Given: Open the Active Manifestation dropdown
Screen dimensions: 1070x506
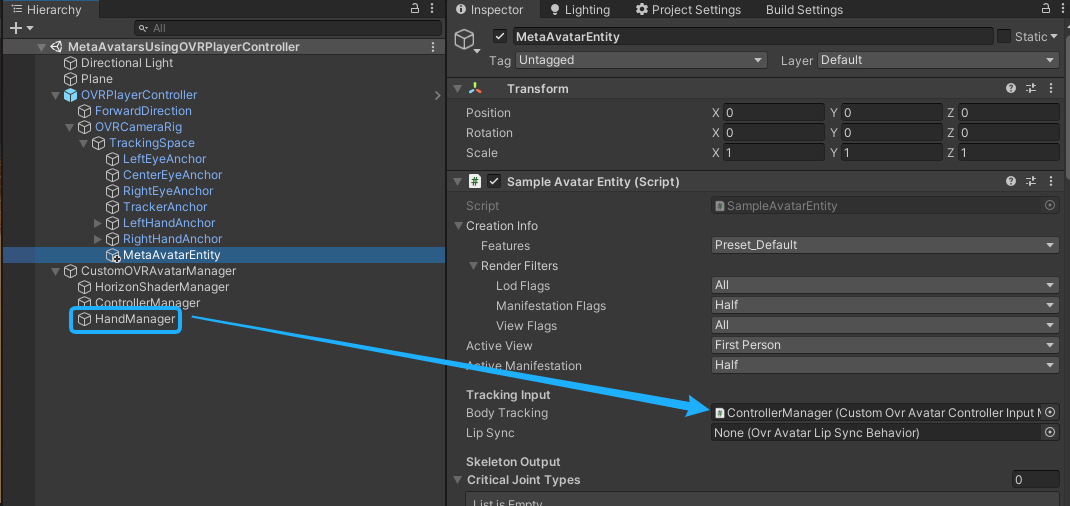Looking at the screenshot, I should [885, 365].
